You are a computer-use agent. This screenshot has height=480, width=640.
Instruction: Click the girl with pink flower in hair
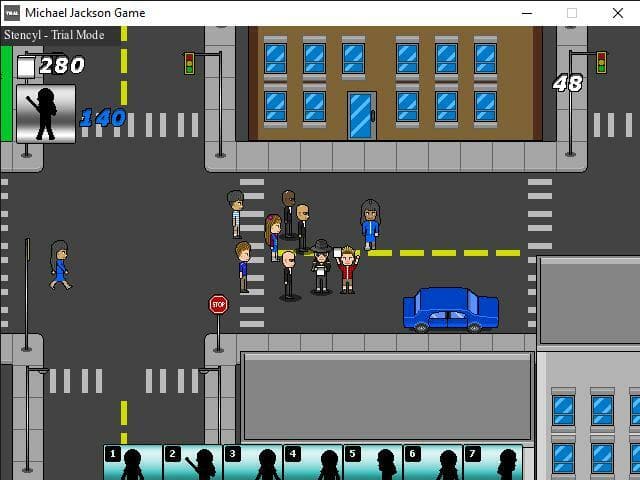(273, 238)
